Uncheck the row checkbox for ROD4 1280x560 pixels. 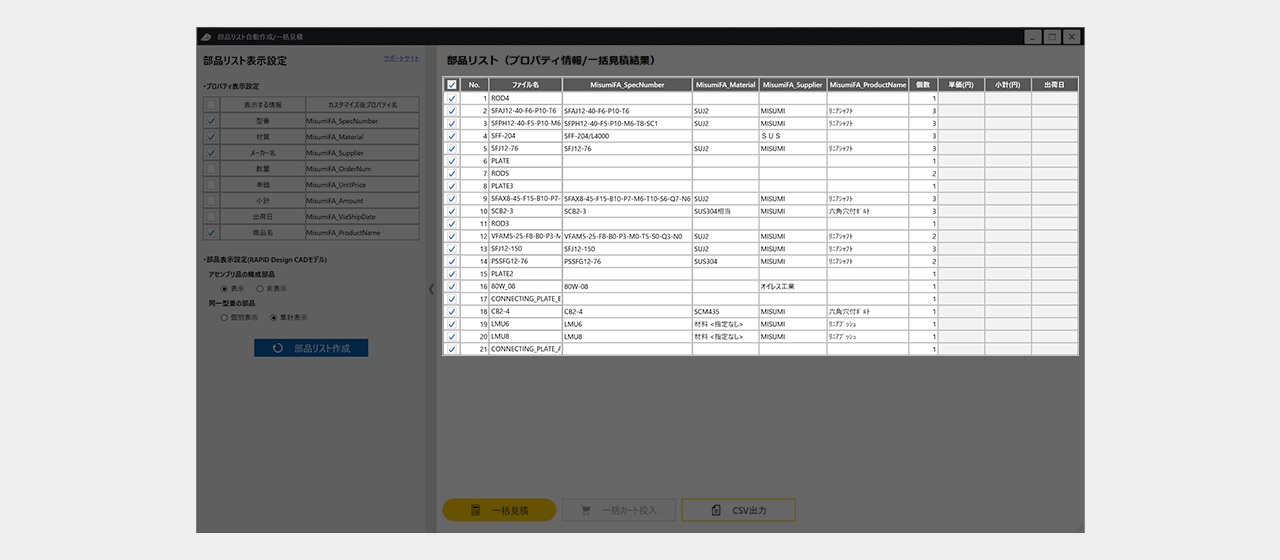tap(452, 98)
